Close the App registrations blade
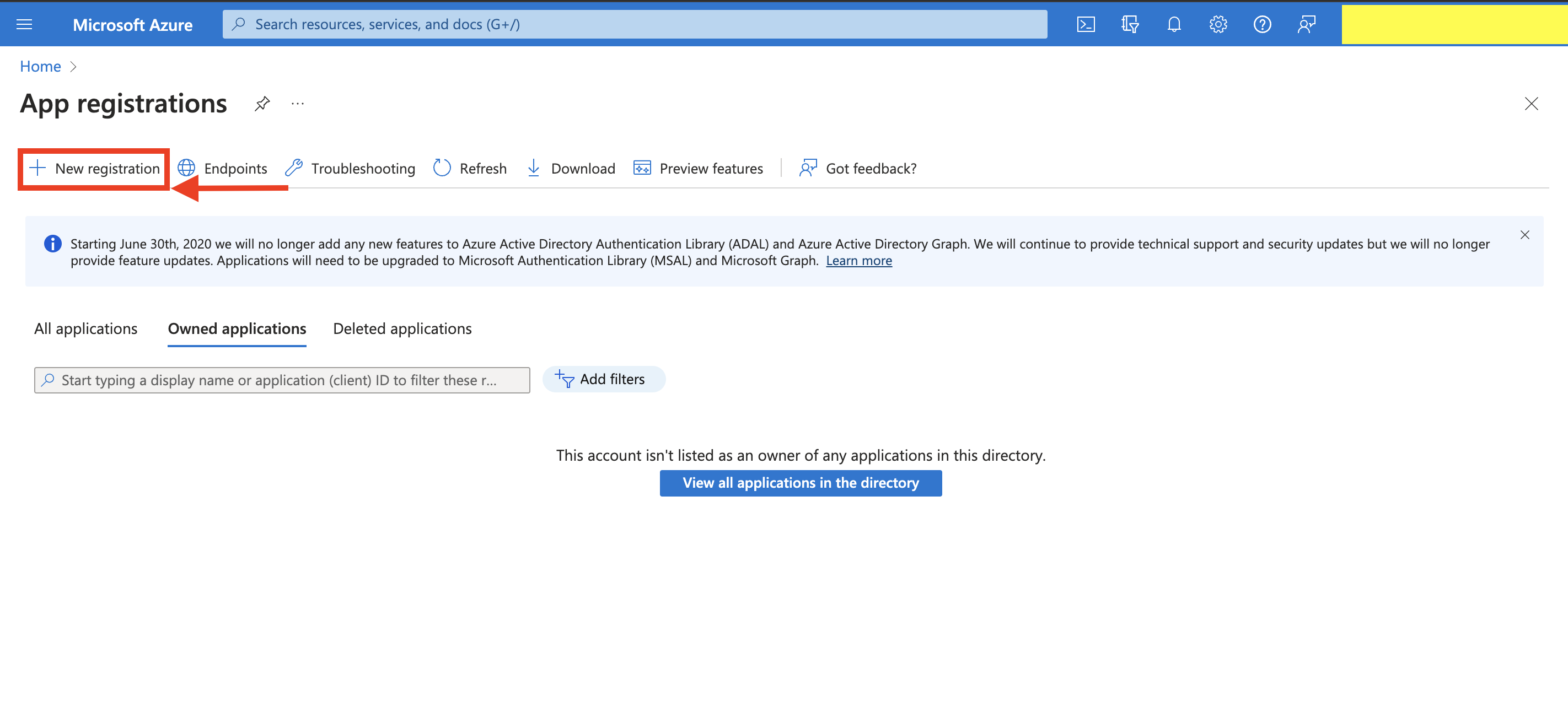Image resolution: width=1568 pixels, height=701 pixels. click(x=1532, y=104)
